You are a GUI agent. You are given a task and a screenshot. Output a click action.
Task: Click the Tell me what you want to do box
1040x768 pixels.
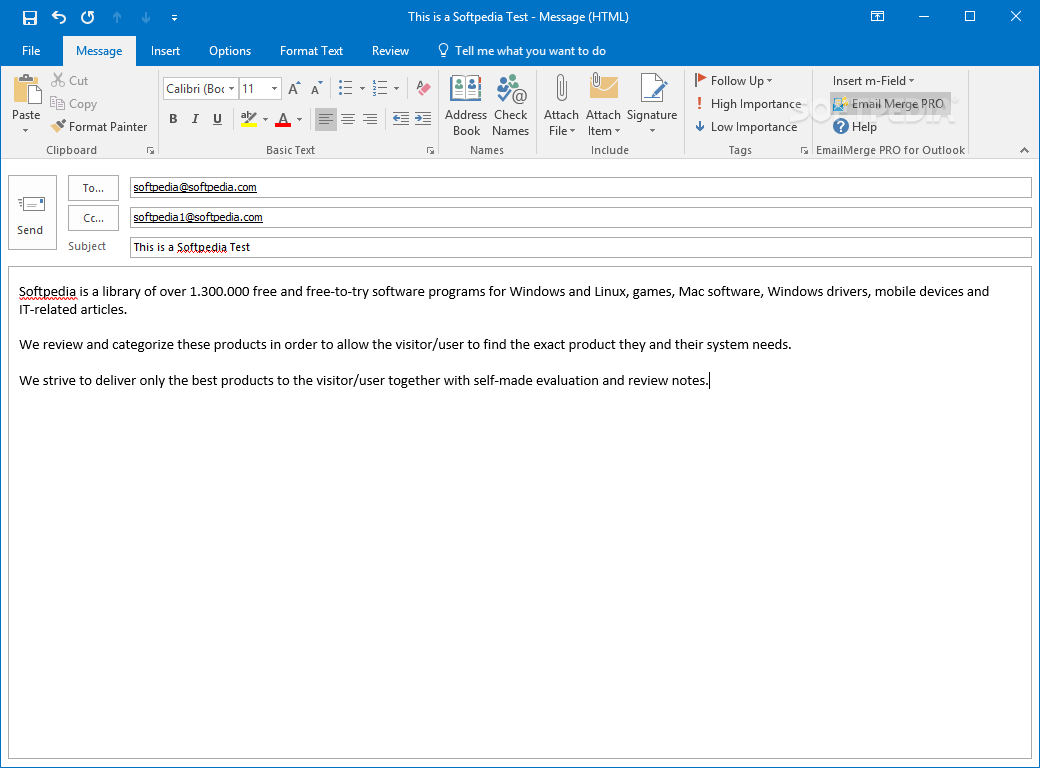tap(523, 51)
